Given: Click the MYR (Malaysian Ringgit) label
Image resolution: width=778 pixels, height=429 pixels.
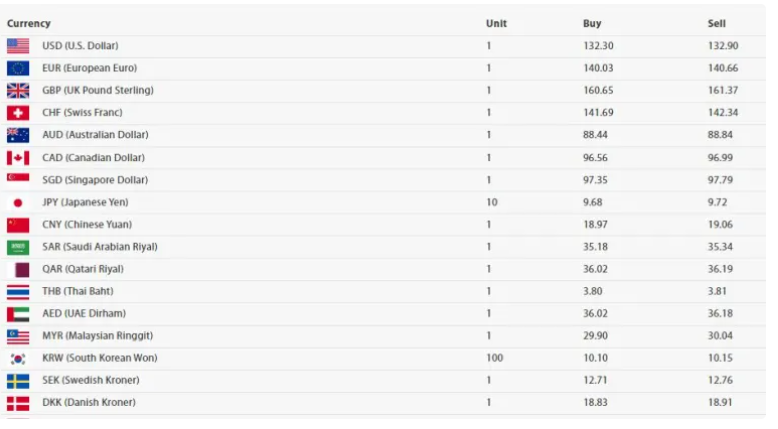Looking at the screenshot, I should pos(97,336).
